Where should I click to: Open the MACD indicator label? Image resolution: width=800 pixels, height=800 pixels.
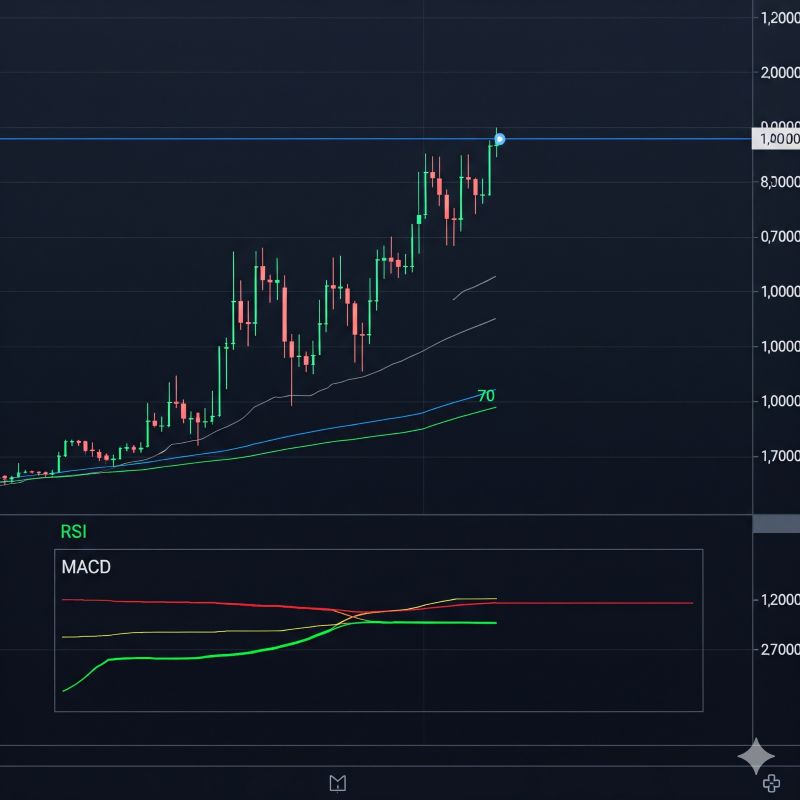tap(86, 568)
